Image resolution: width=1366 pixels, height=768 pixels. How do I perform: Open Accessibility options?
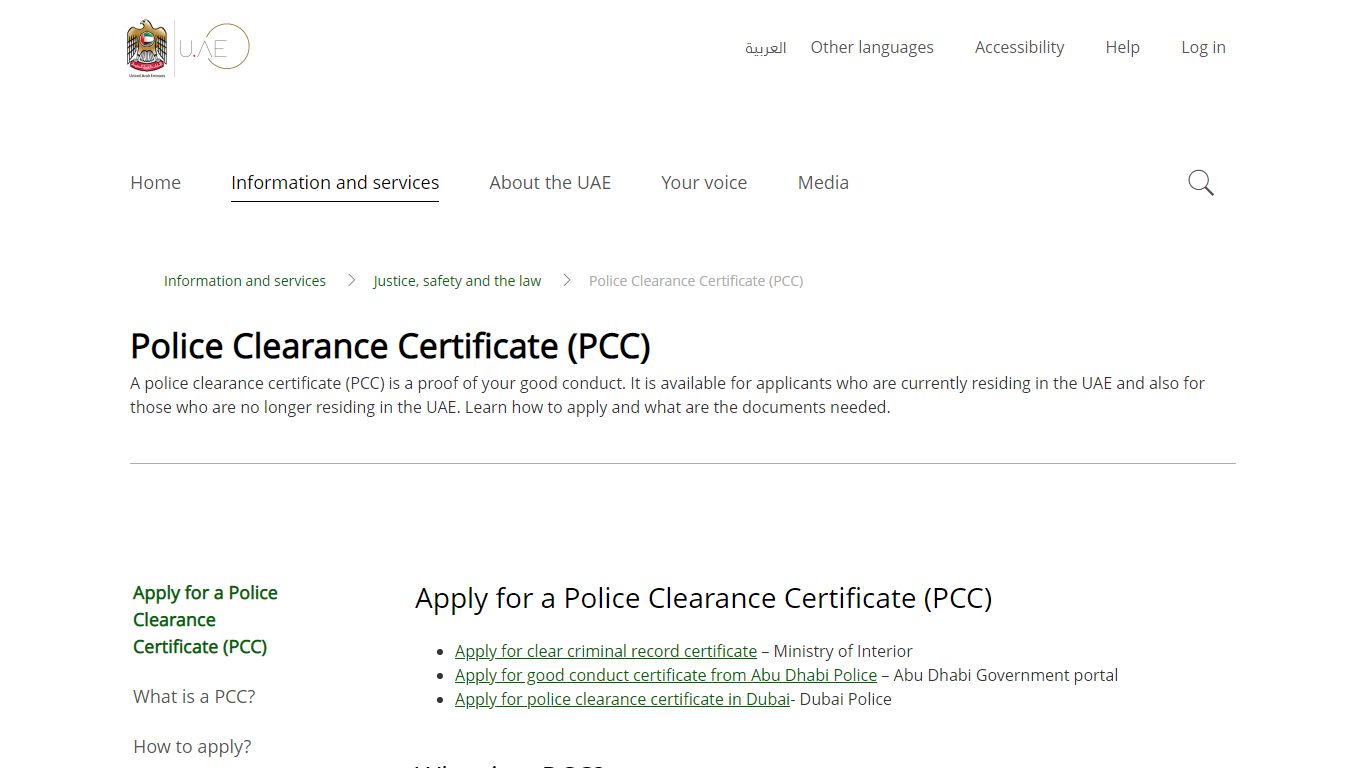tap(1019, 47)
